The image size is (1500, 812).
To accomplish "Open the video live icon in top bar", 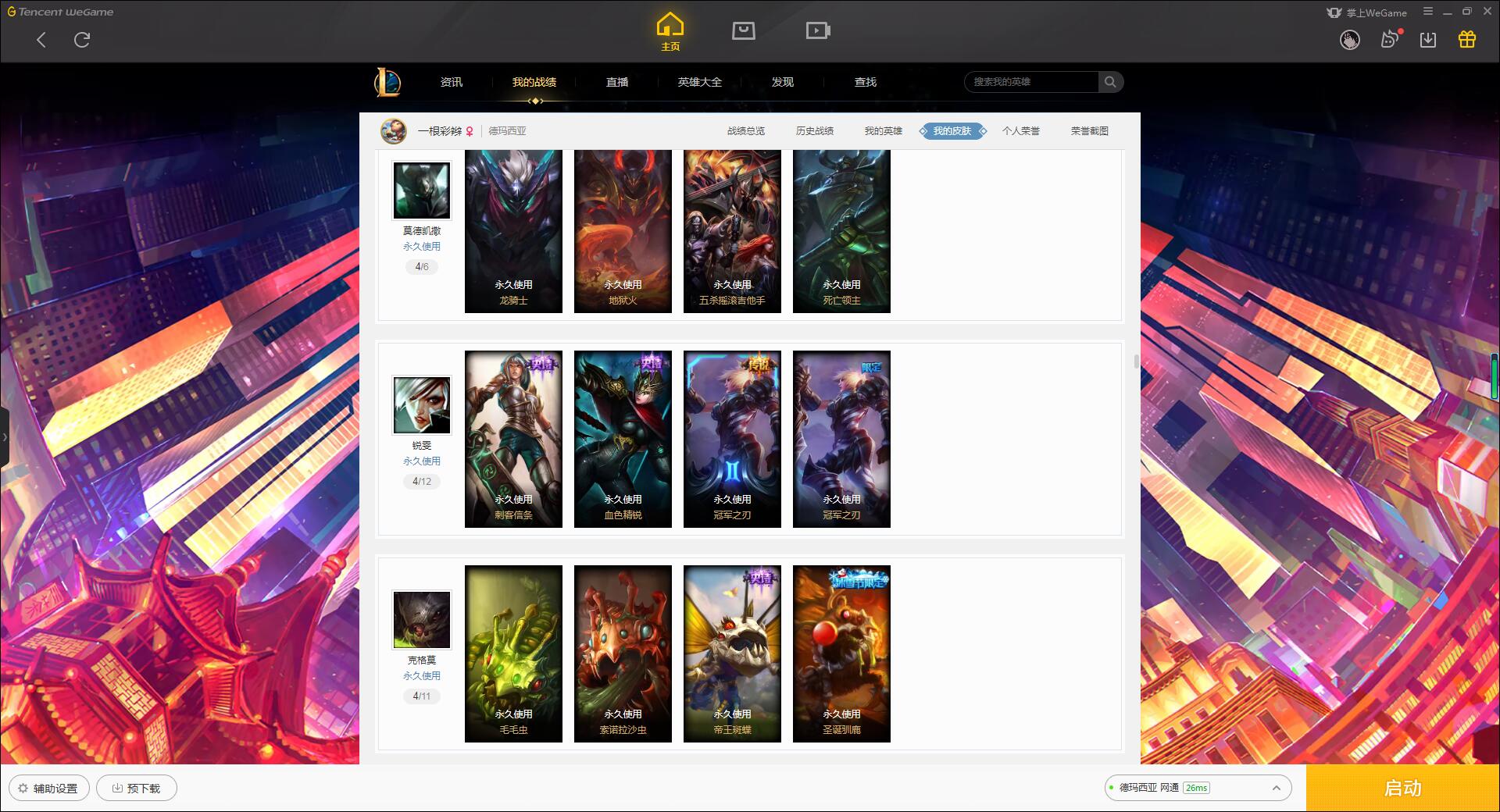I will click(x=818, y=30).
